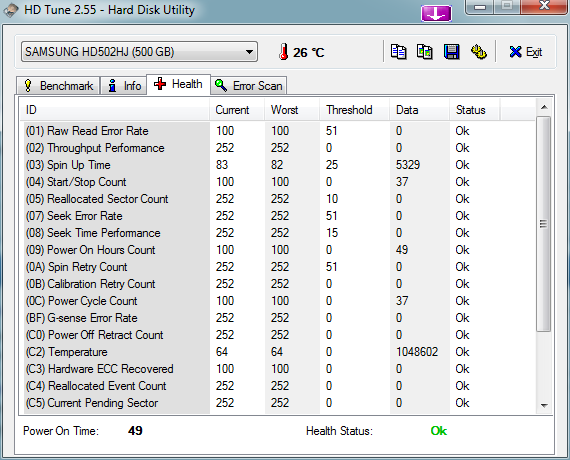This screenshot has height=460, width=570.
Task: Click the Spin Up Time current value 83
Action: click(222, 165)
